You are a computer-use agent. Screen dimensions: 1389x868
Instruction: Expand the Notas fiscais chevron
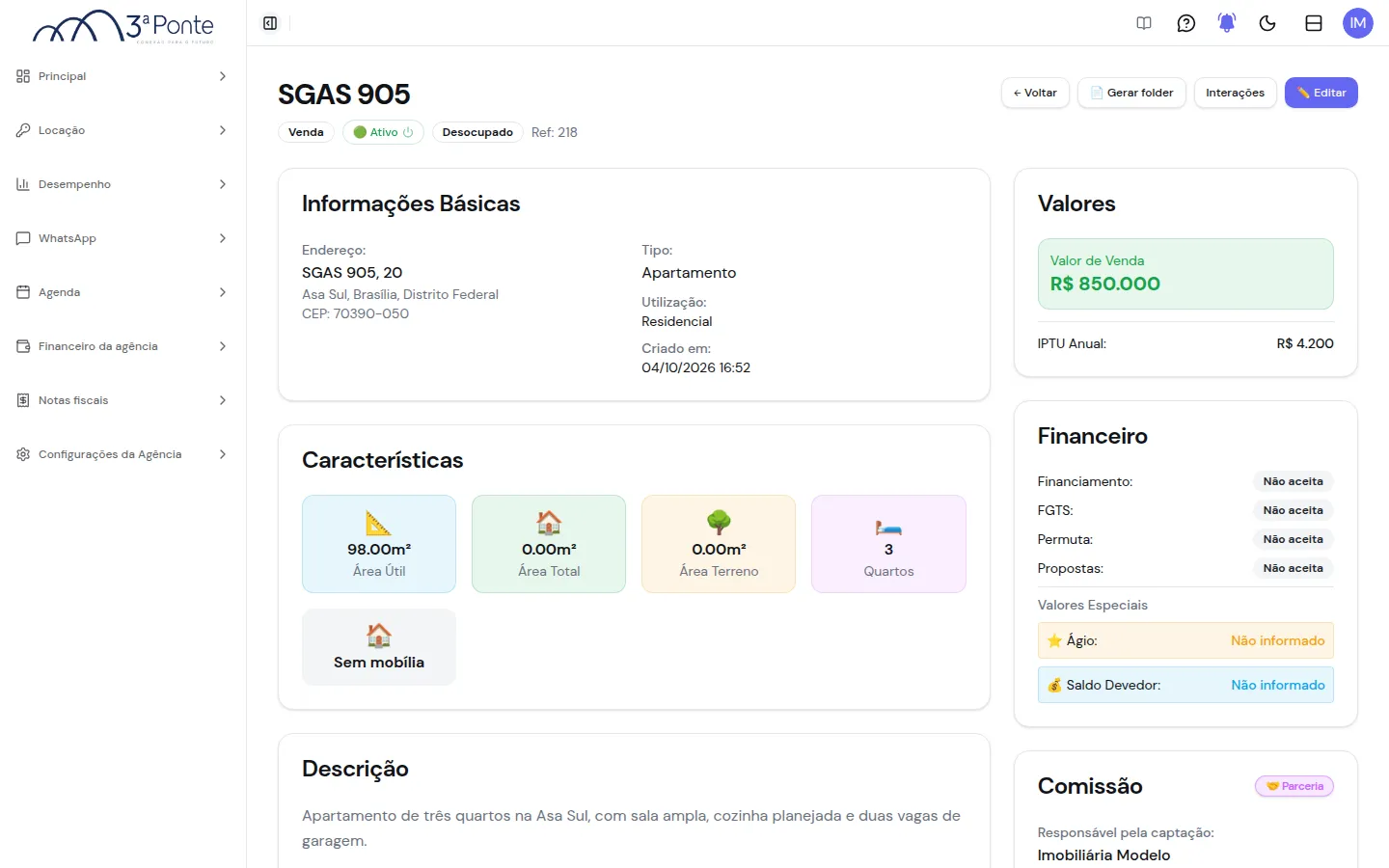point(223,400)
